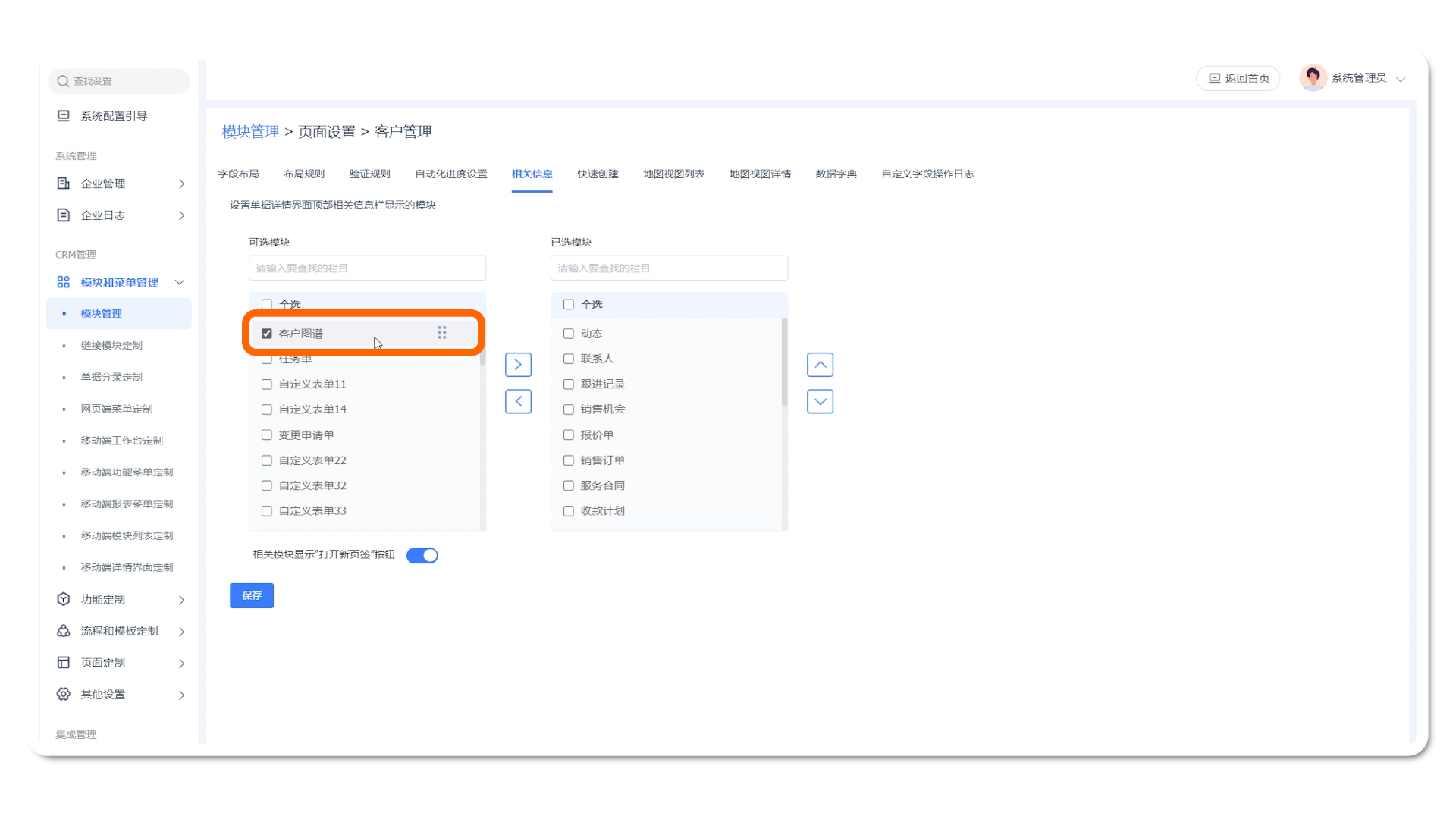1456x819 pixels.
Task: Switch to the 数据字典 tab
Action: point(836,174)
